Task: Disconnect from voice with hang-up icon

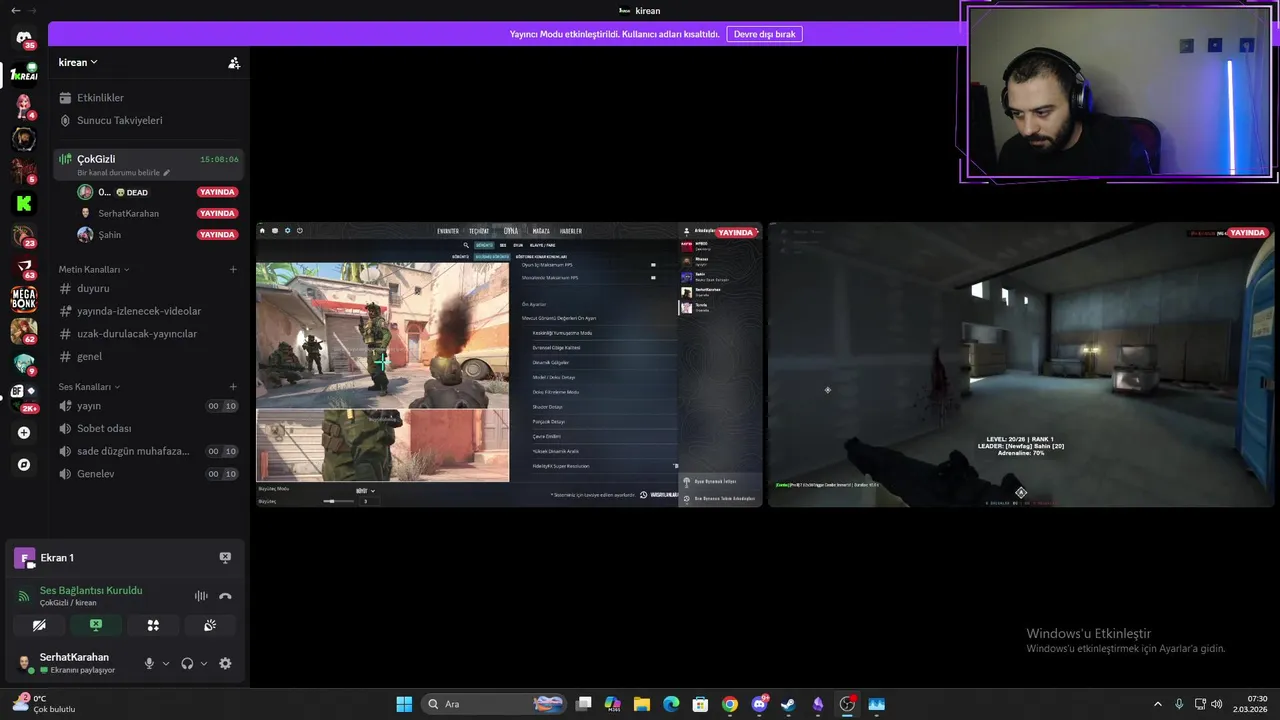Action: pos(225,596)
